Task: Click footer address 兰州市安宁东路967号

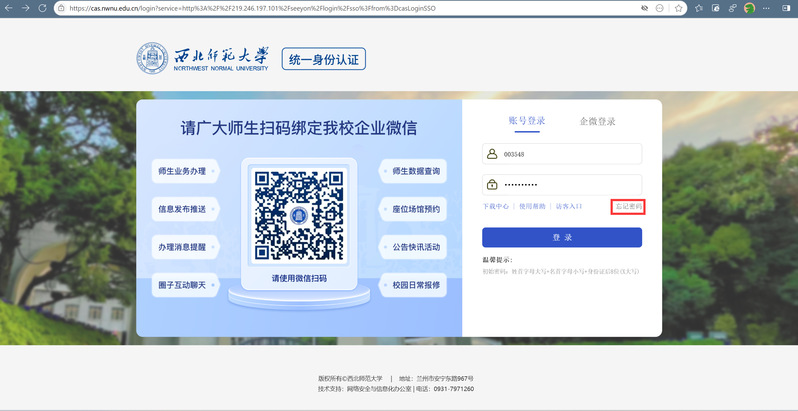Action: [x=443, y=378]
